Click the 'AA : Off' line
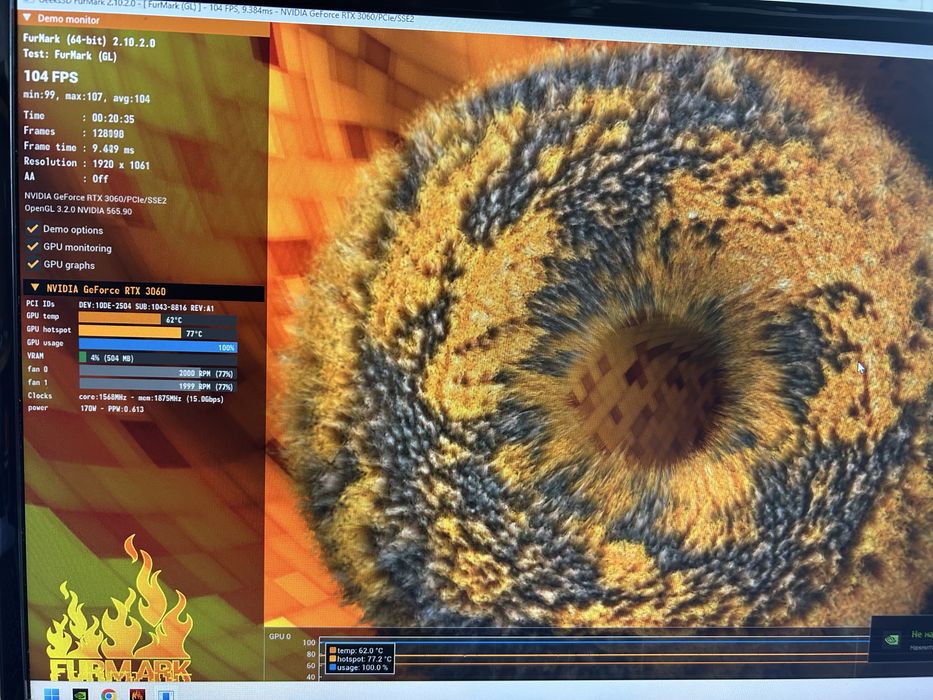Viewport: 933px width, 700px height. tap(66, 177)
